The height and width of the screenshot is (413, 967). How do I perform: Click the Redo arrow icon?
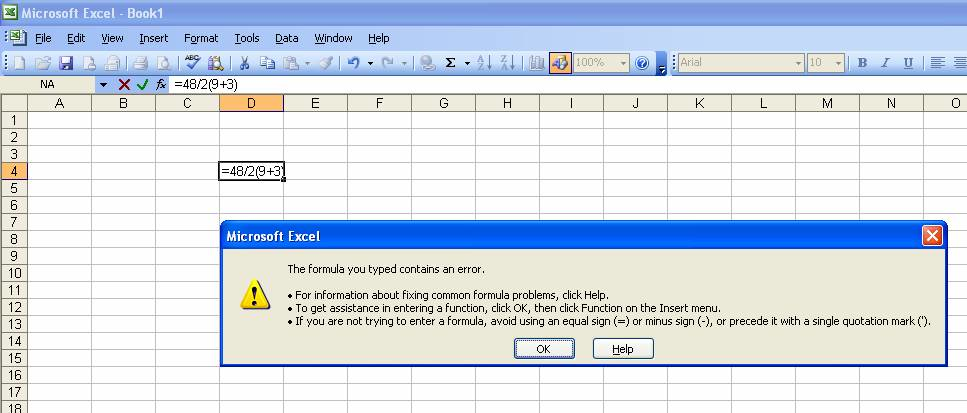pos(388,63)
